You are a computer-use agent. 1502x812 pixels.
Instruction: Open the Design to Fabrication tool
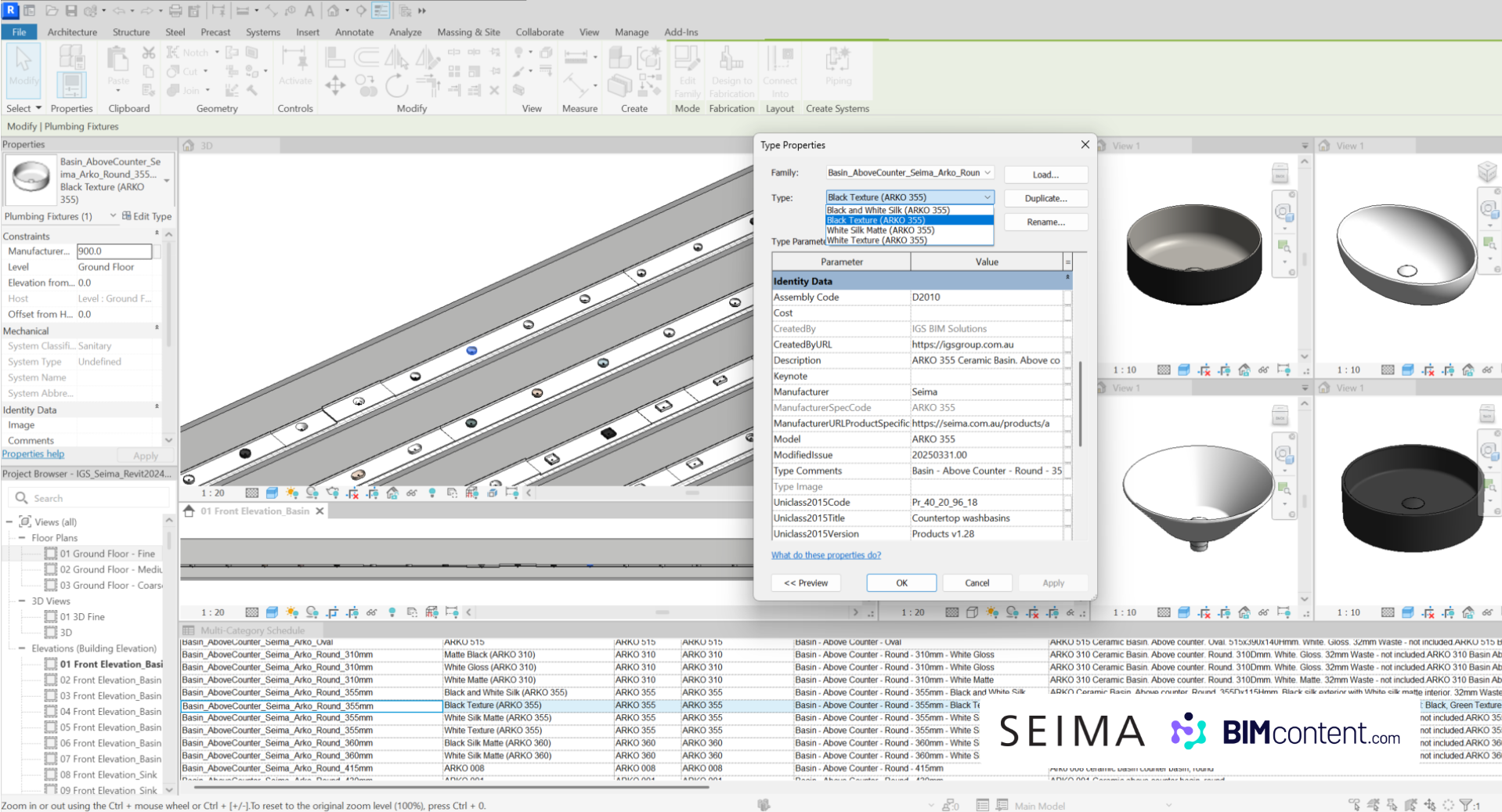tap(731, 70)
